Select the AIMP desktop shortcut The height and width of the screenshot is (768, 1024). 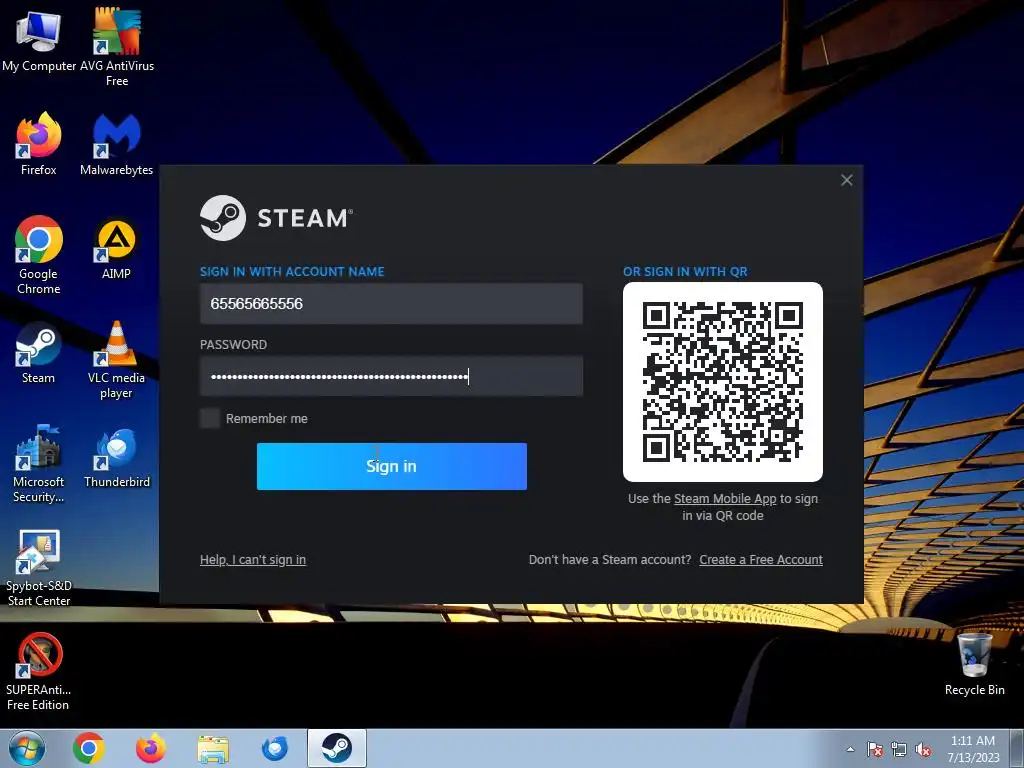click(116, 248)
